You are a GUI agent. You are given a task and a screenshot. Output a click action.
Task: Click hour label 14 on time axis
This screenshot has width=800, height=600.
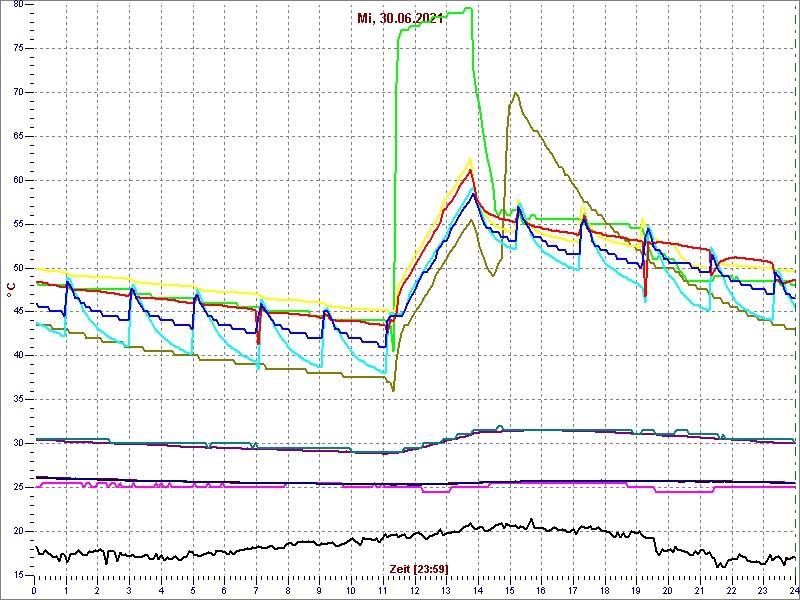[x=478, y=590]
